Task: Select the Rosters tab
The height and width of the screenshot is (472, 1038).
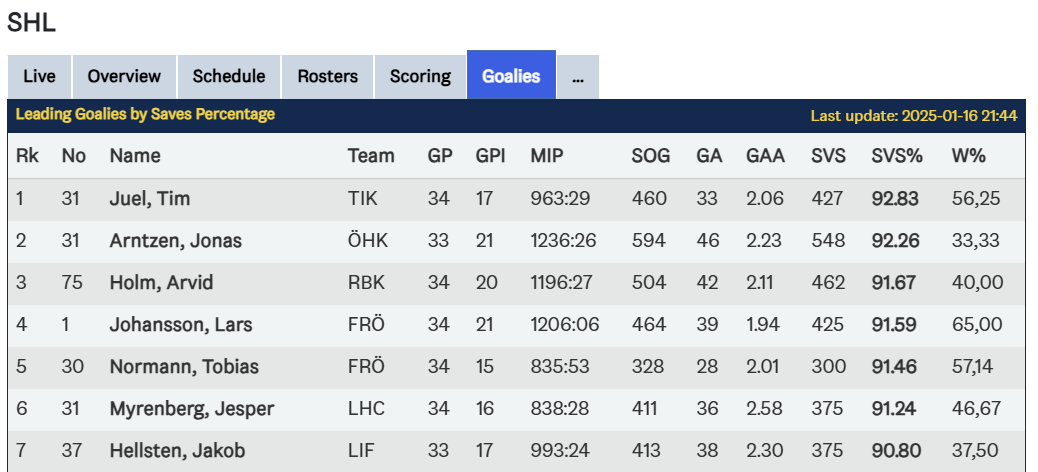Action: click(327, 76)
